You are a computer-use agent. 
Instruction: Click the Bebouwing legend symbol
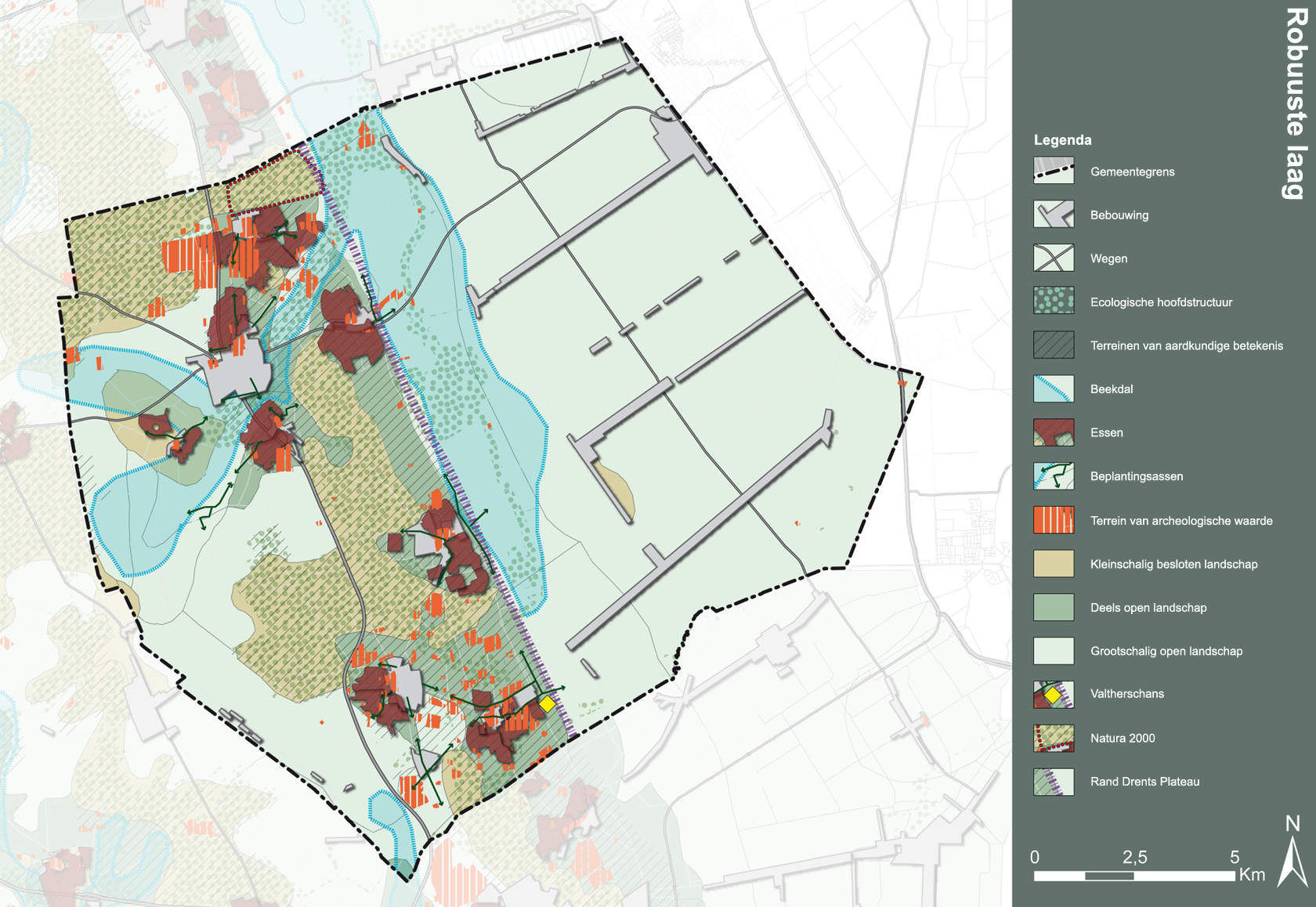click(x=1053, y=215)
